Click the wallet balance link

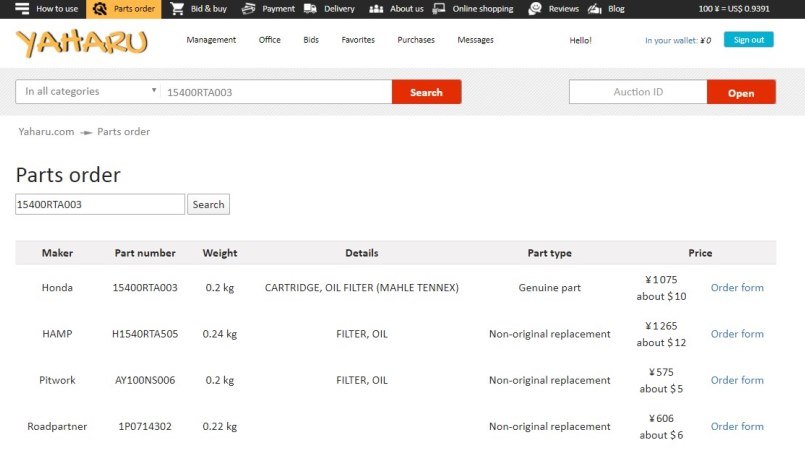click(x=678, y=41)
